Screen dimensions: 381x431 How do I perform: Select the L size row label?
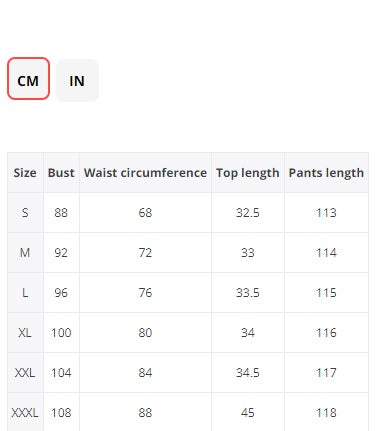(x=25, y=293)
